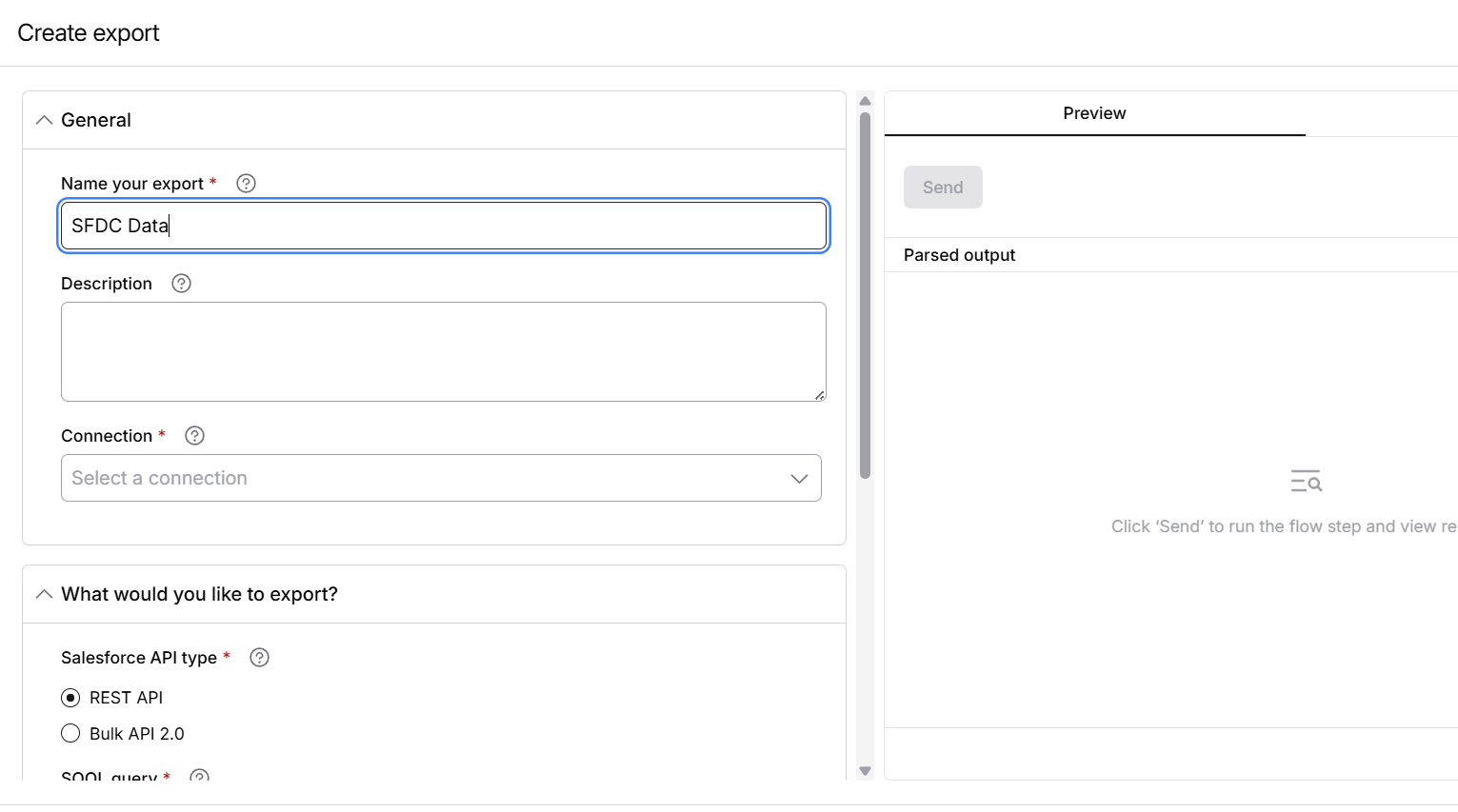Switch to the Preview tab
1458x812 pixels.
coord(1093,112)
